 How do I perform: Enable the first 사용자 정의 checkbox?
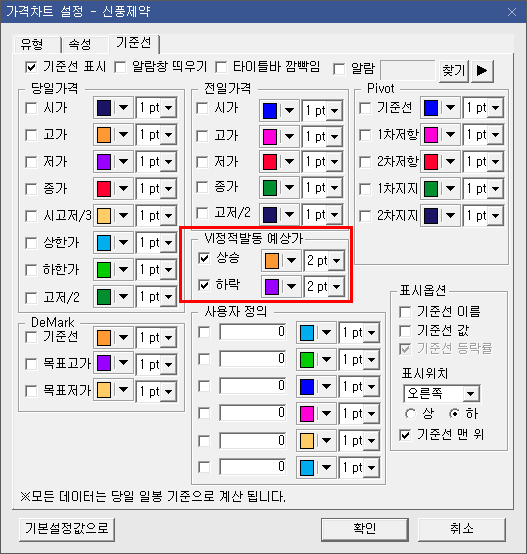[204, 332]
